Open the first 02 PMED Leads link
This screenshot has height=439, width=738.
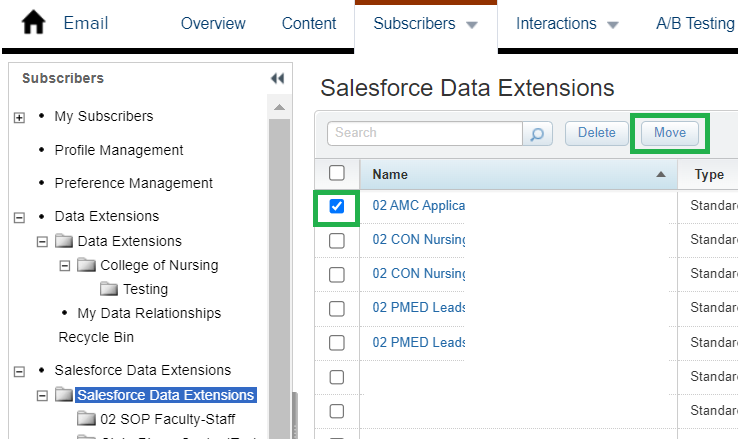tap(418, 307)
